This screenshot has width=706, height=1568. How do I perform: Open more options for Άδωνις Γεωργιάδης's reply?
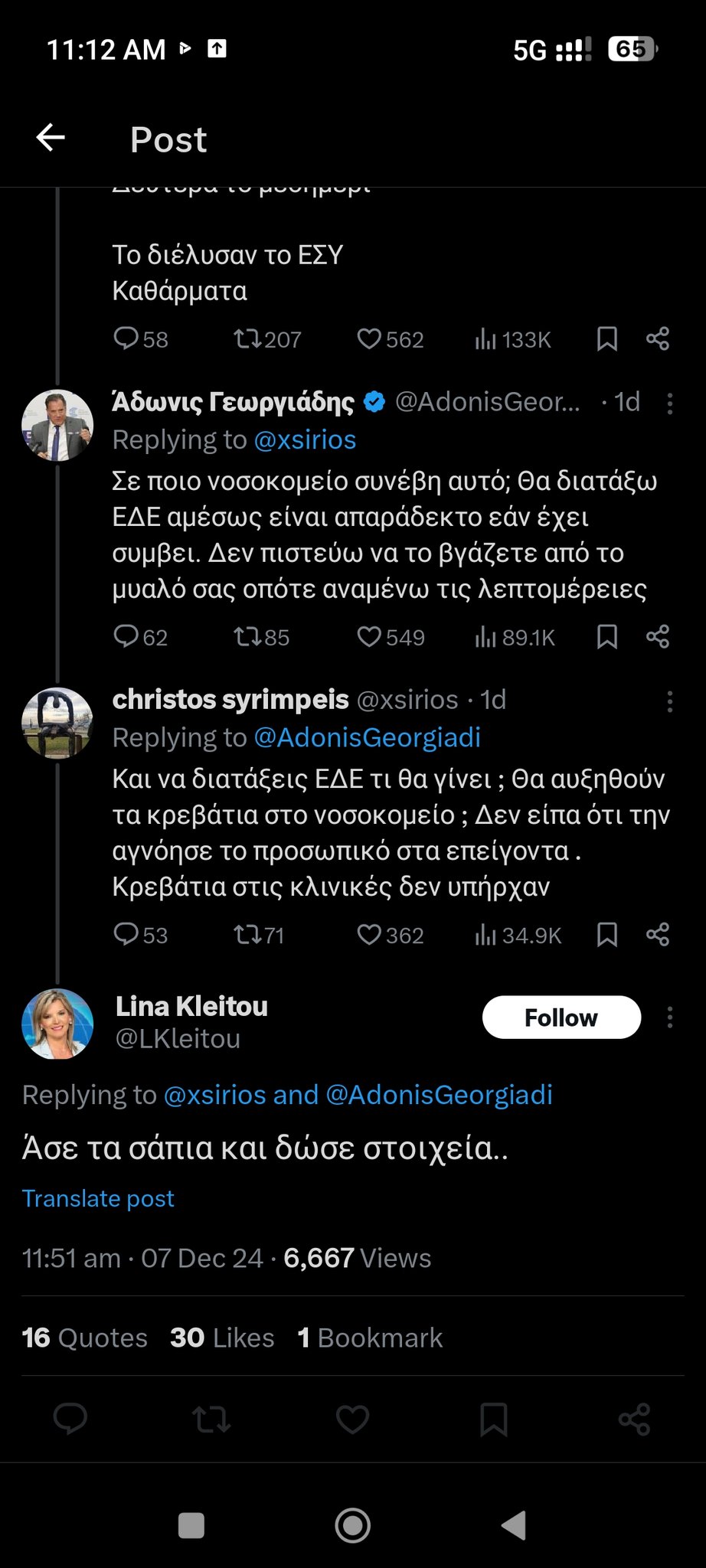tap(670, 403)
